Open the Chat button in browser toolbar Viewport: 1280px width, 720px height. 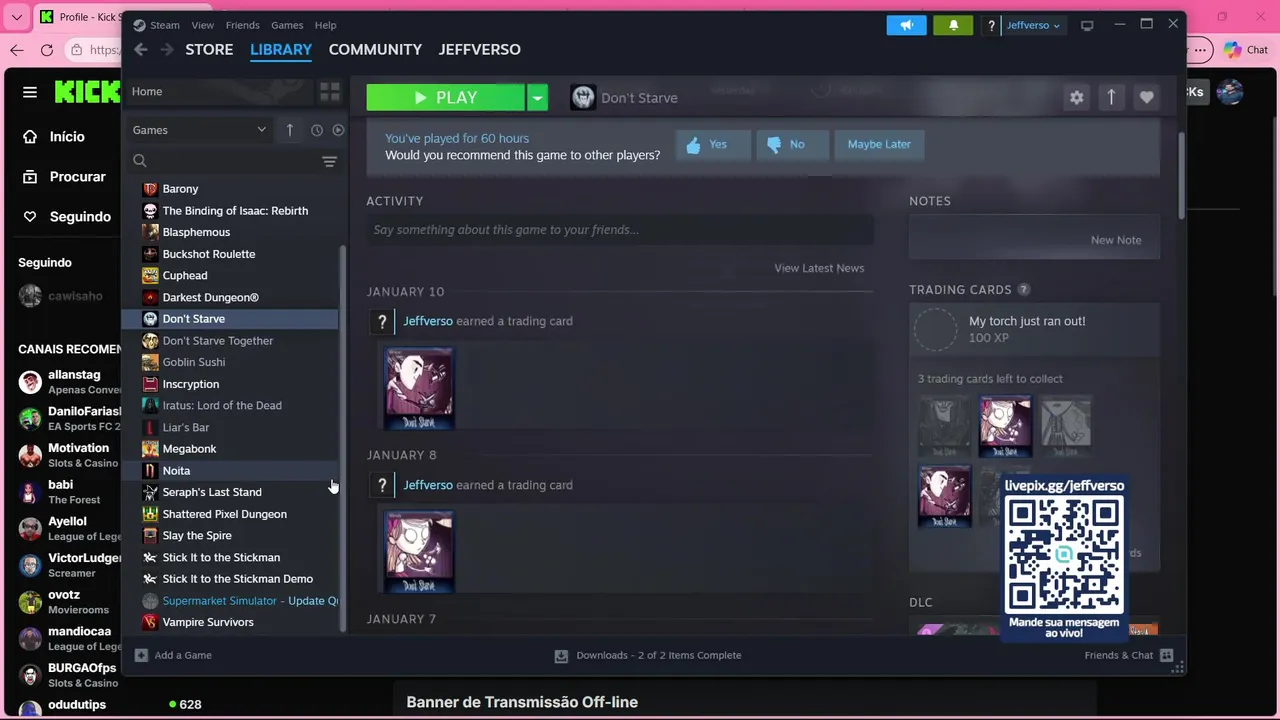click(1246, 49)
